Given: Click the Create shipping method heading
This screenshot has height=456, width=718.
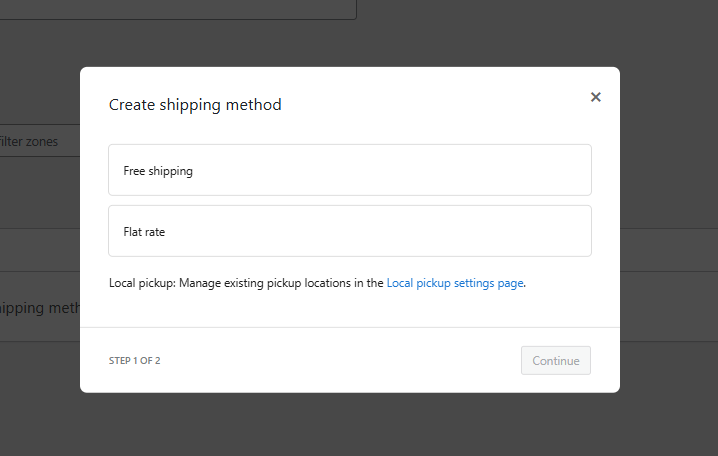Looking at the screenshot, I should tap(195, 105).
